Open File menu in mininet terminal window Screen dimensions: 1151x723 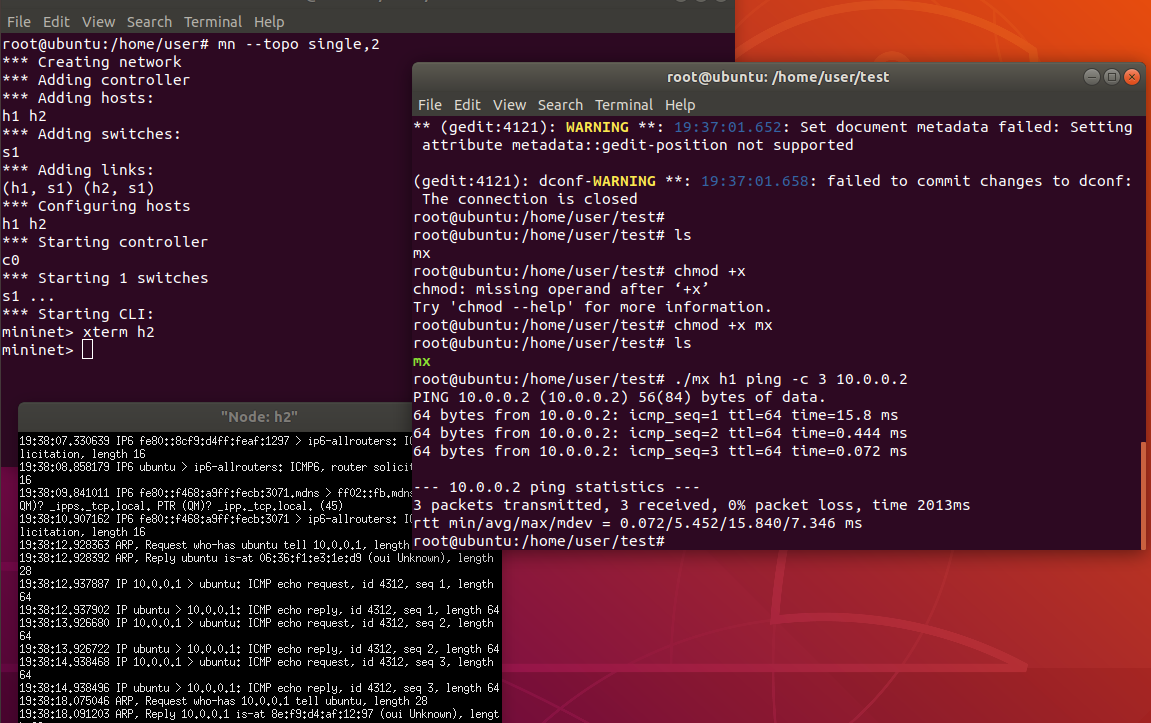point(19,22)
